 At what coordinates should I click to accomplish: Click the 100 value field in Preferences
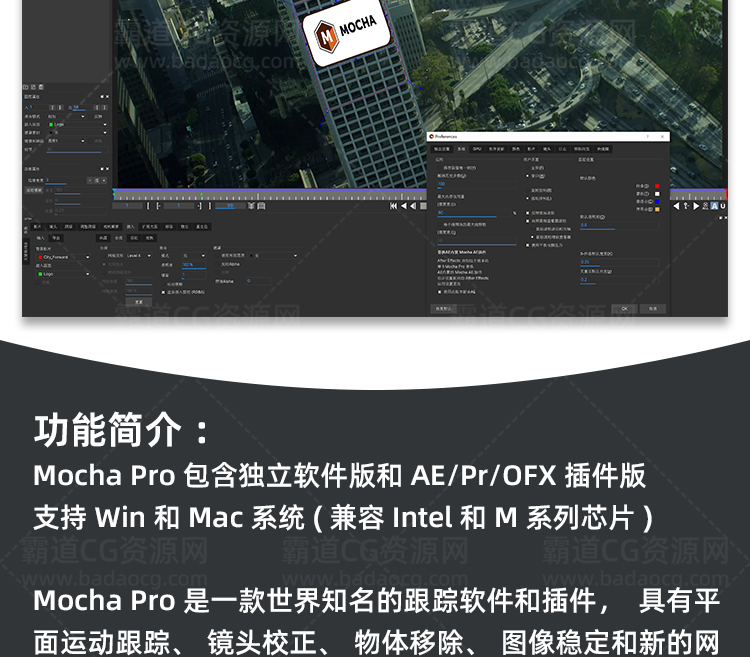coord(476,185)
